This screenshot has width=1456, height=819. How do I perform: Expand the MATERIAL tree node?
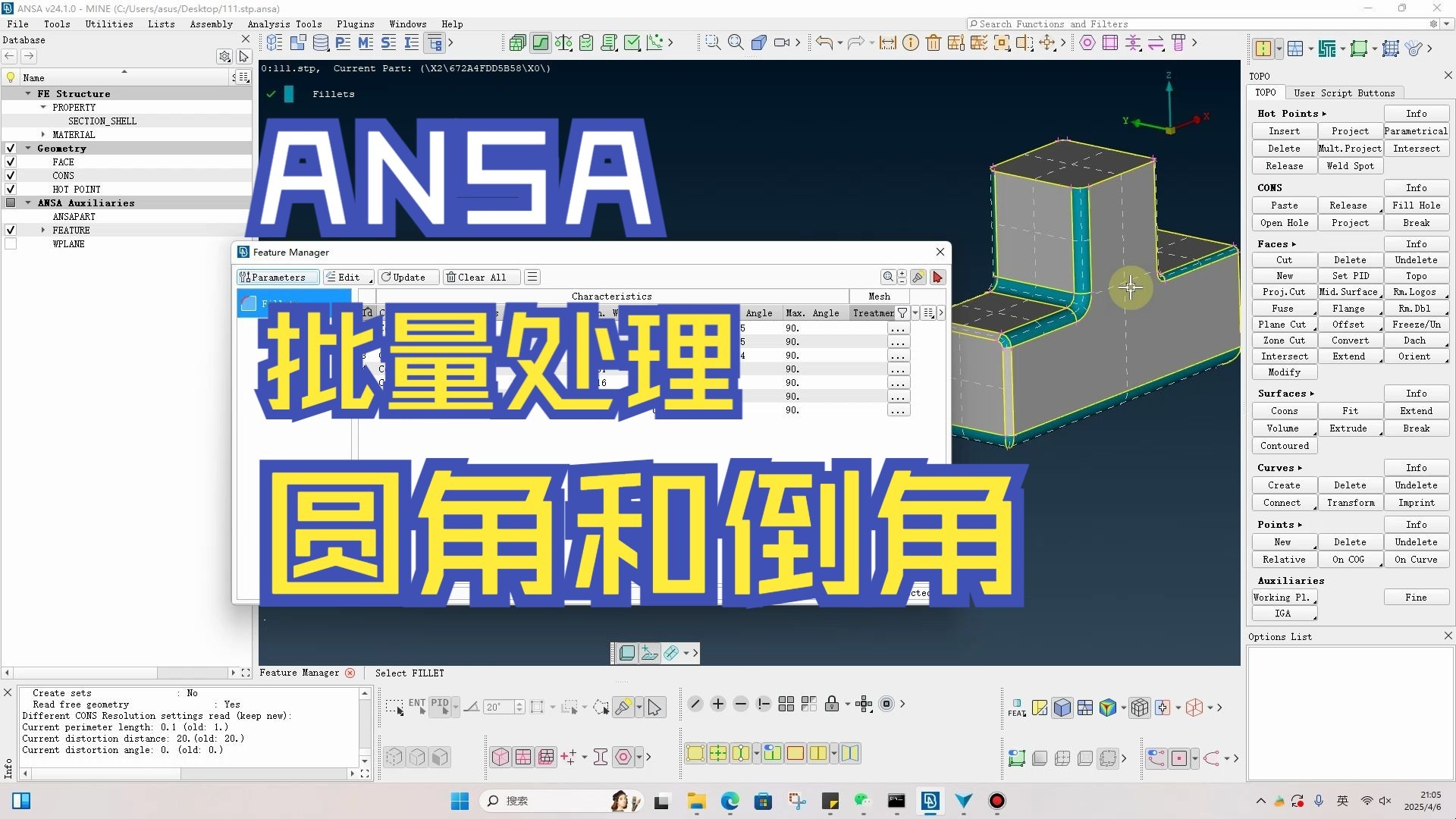coord(43,135)
